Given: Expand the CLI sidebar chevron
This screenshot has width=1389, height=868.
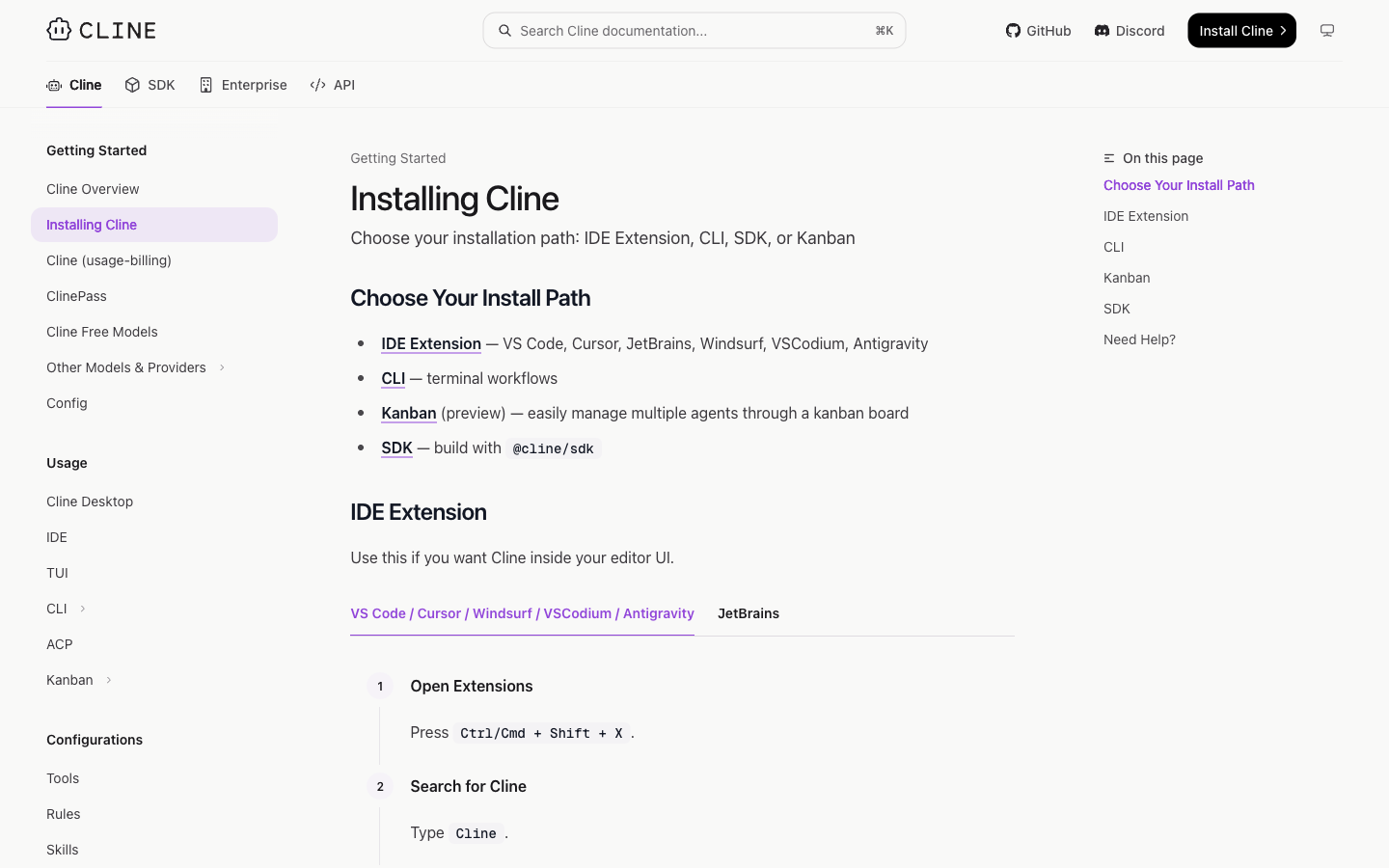Looking at the screenshot, I should tap(83, 609).
